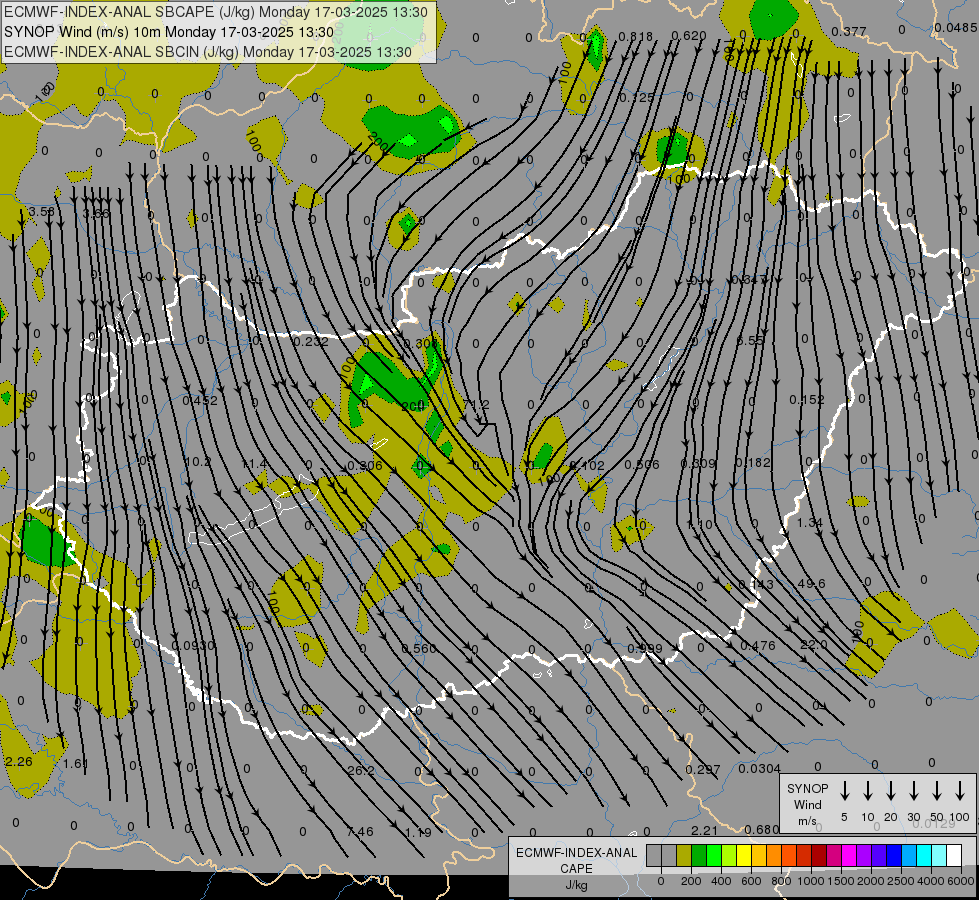The image size is (979, 900).
Task: Click the SBCIN title line in the header
Action: click(208, 52)
